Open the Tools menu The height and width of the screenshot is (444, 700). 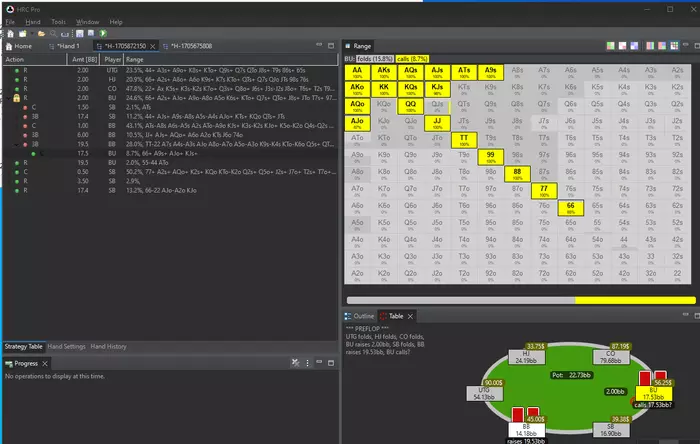(x=58, y=22)
